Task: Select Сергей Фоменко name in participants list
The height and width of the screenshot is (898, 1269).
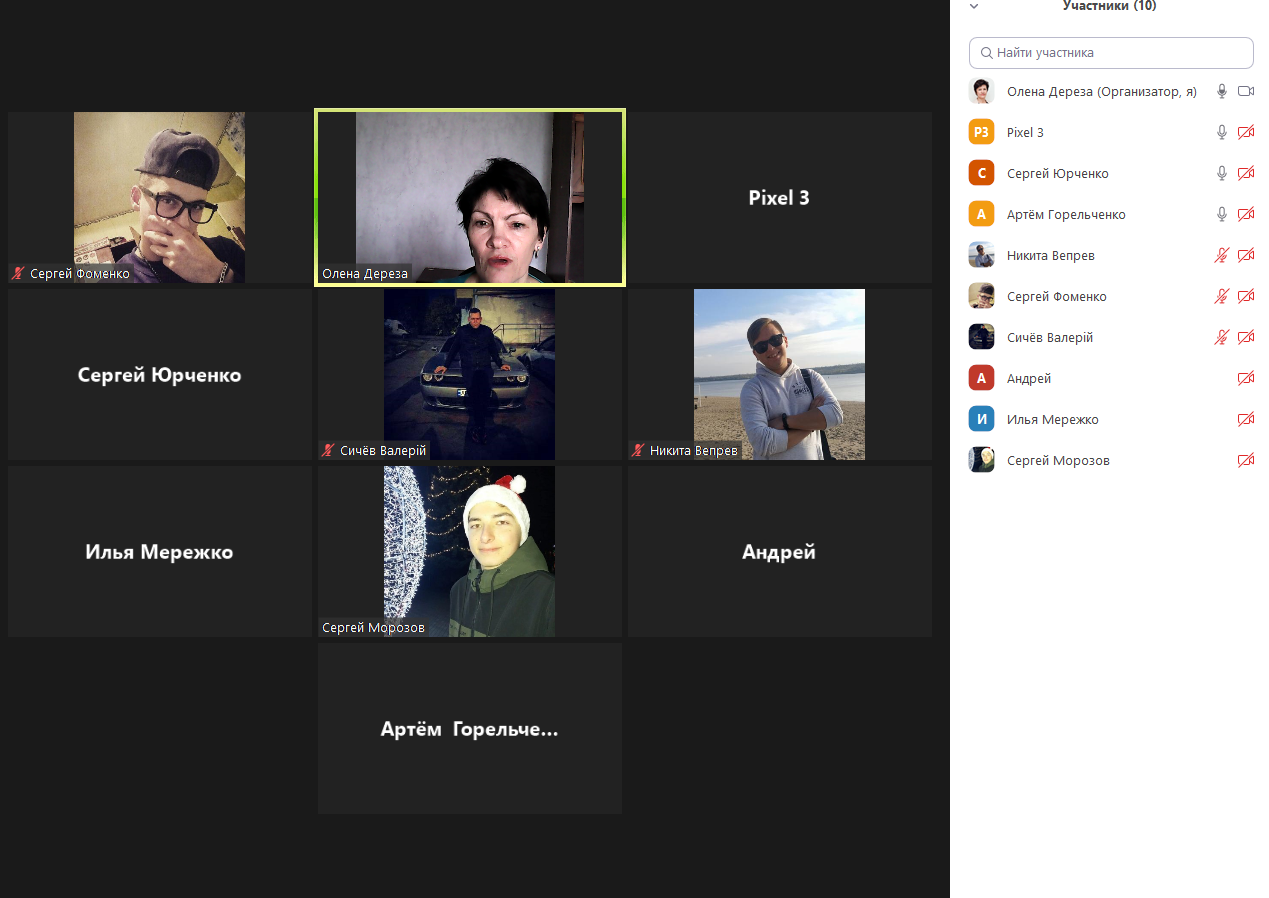Action: click(x=1057, y=296)
